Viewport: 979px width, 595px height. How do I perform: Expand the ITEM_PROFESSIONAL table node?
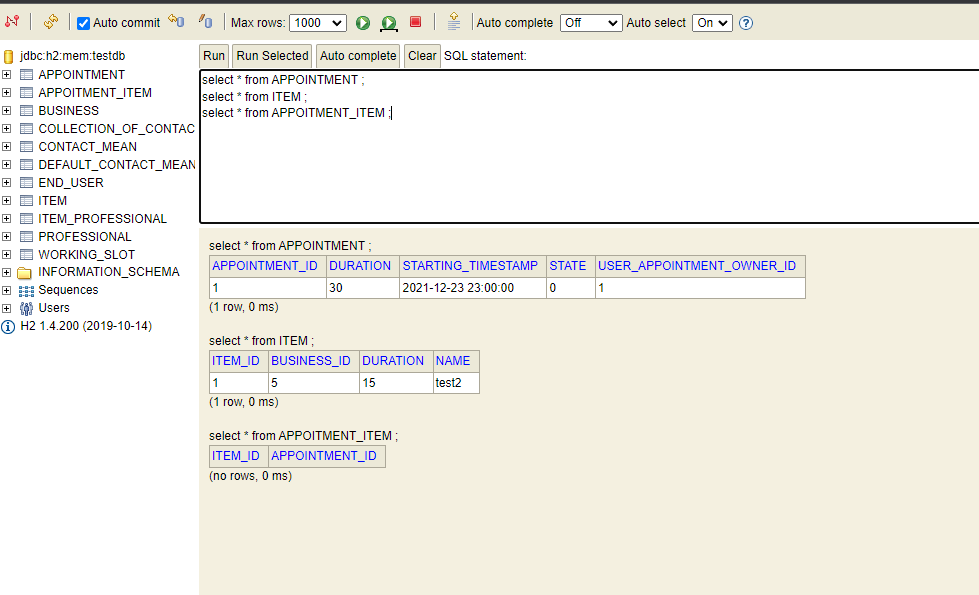pos(6,219)
